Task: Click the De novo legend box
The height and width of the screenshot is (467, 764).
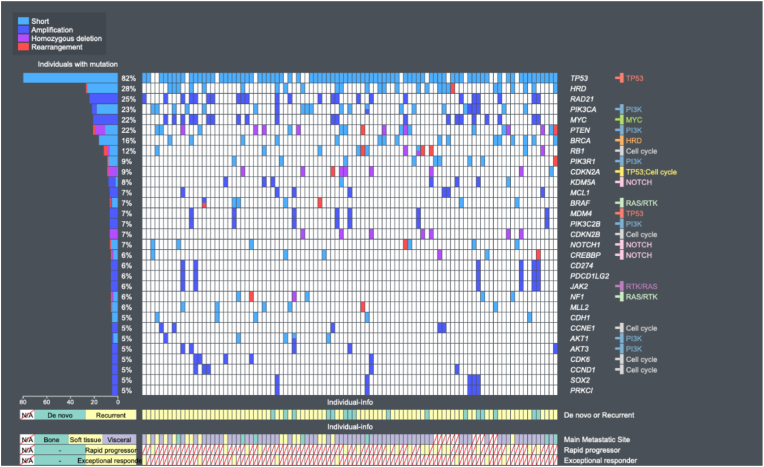Action: [x=60, y=415]
